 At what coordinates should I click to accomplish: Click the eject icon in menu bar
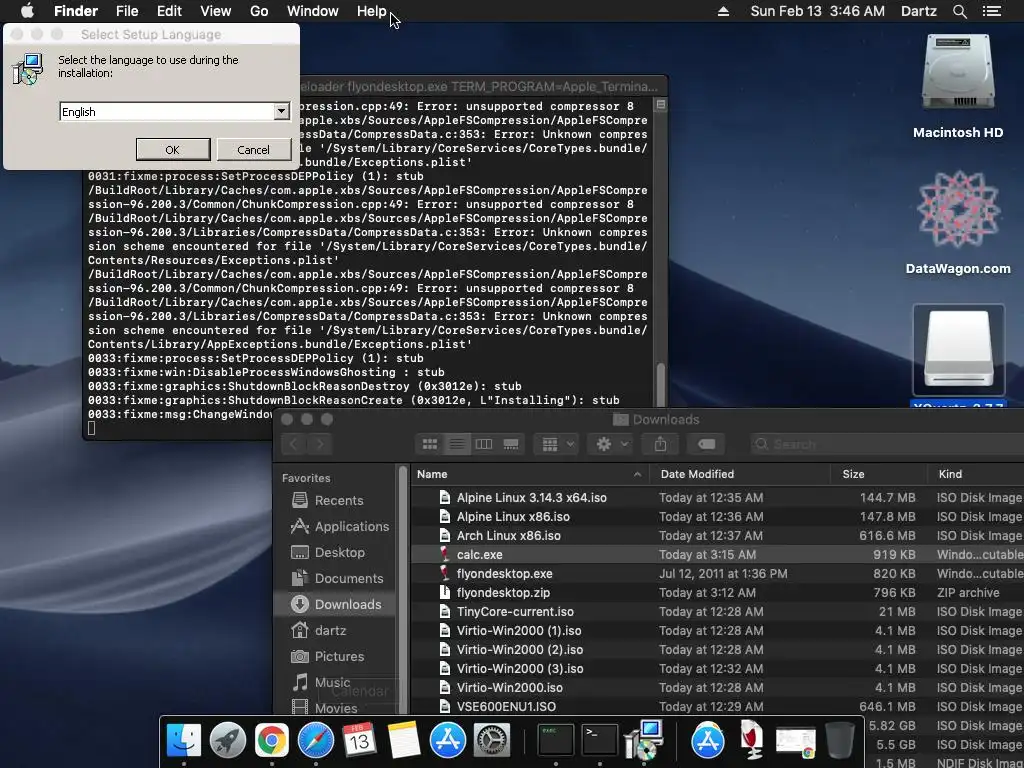pyautogui.click(x=723, y=11)
